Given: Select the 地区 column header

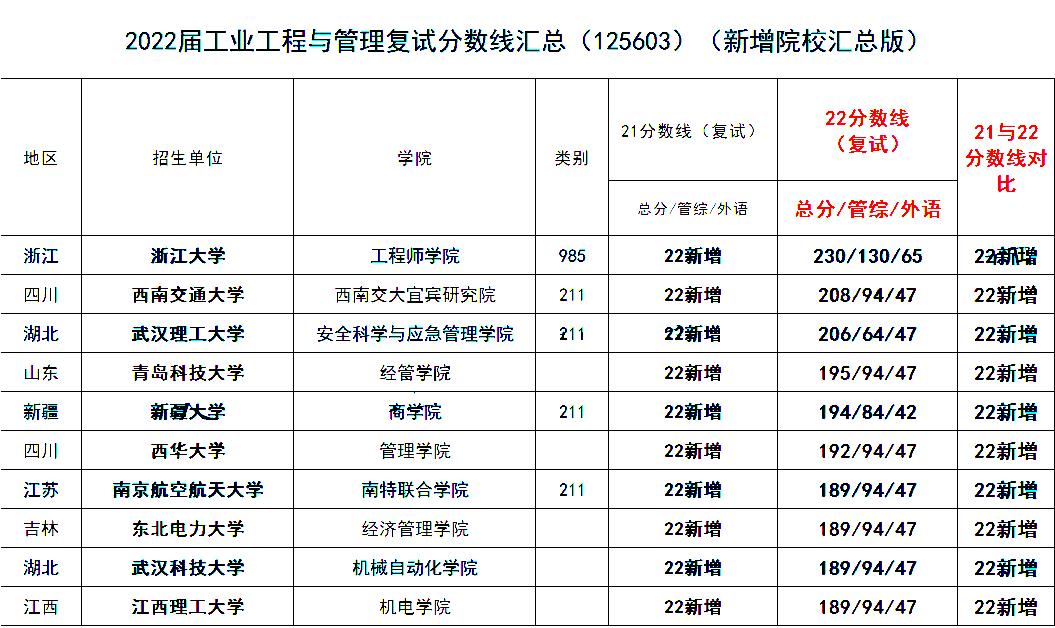Looking at the screenshot, I should click(x=41, y=158).
